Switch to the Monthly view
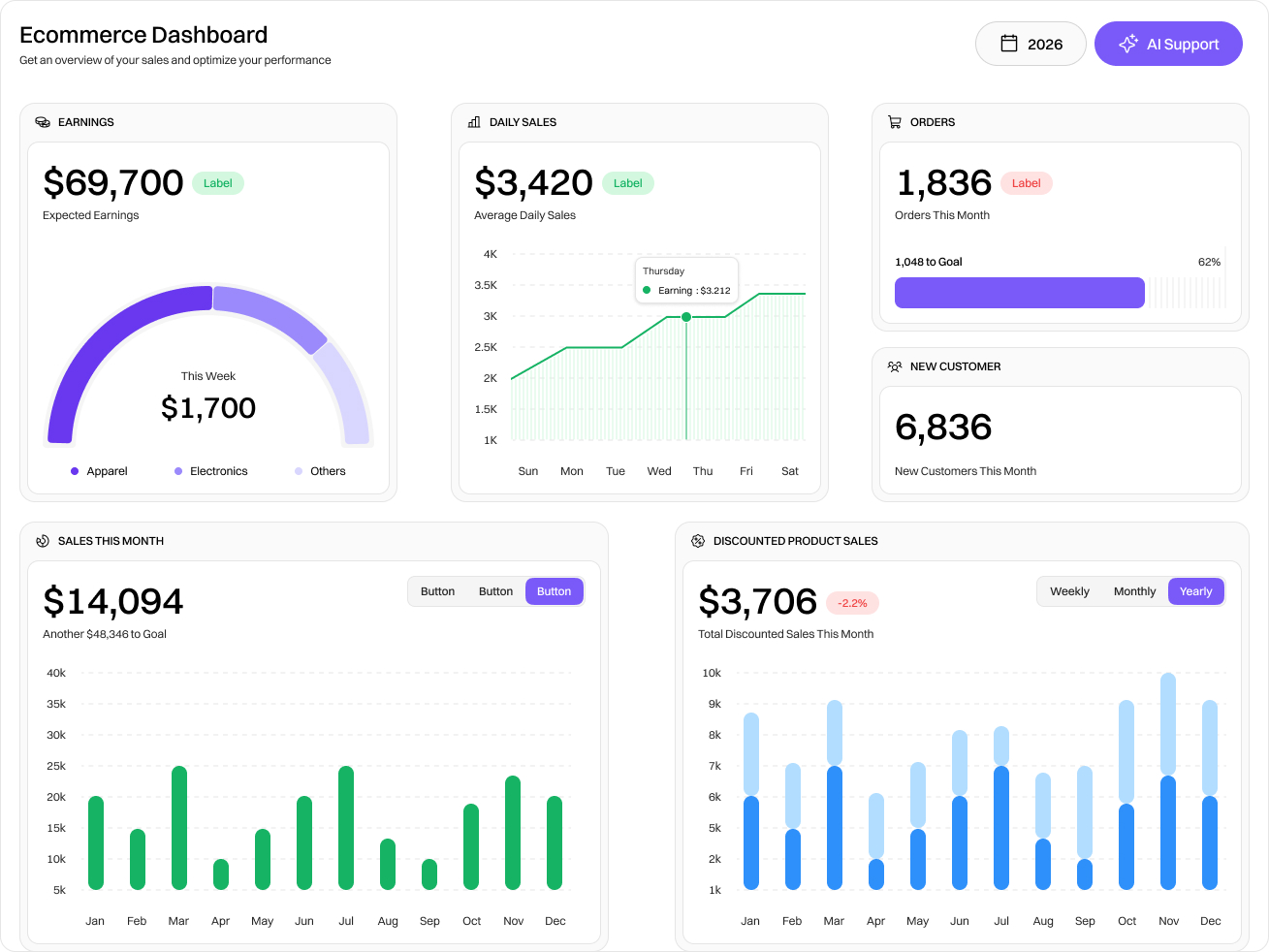Image resolution: width=1269 pixels, height=952 pixels. (1134, 591)
